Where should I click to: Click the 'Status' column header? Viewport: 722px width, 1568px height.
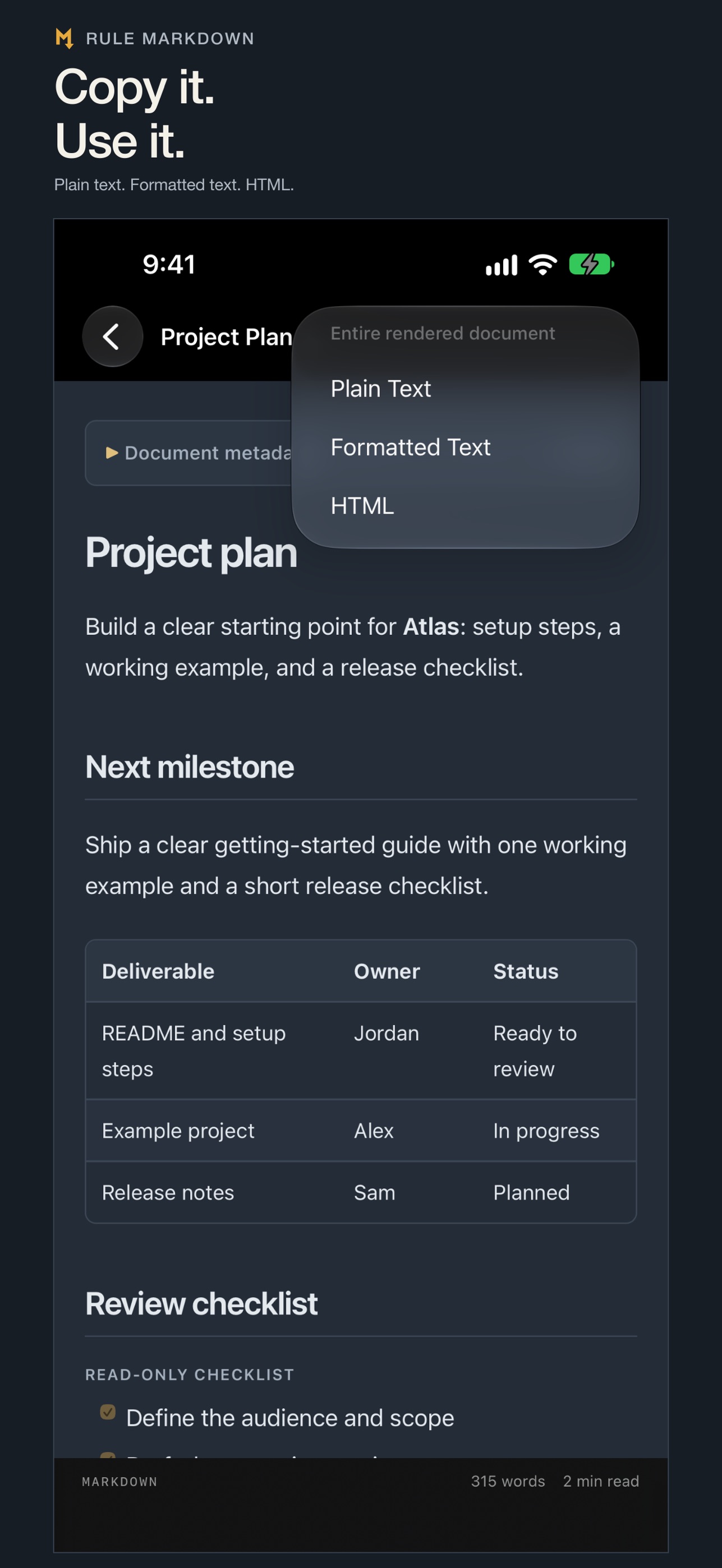coord(526,971)
